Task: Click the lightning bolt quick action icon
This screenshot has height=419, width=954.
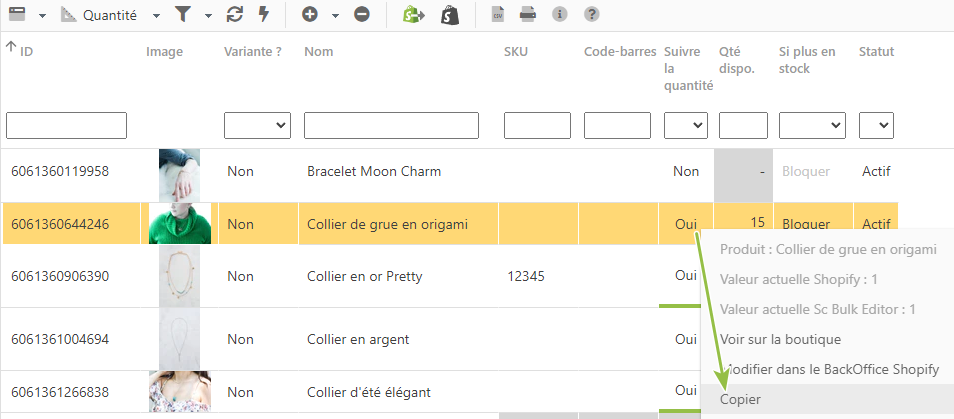Action: tap(263, 15)
